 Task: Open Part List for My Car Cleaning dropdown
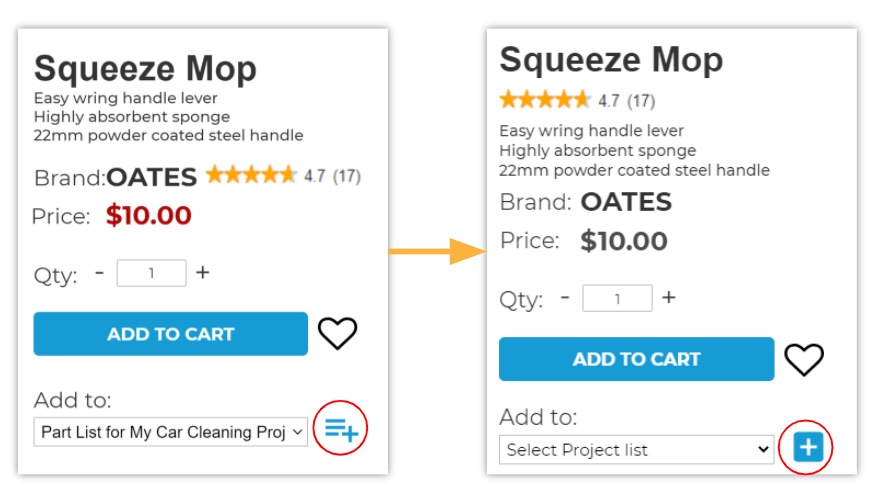pyautogui.click(x=171, y=432)
